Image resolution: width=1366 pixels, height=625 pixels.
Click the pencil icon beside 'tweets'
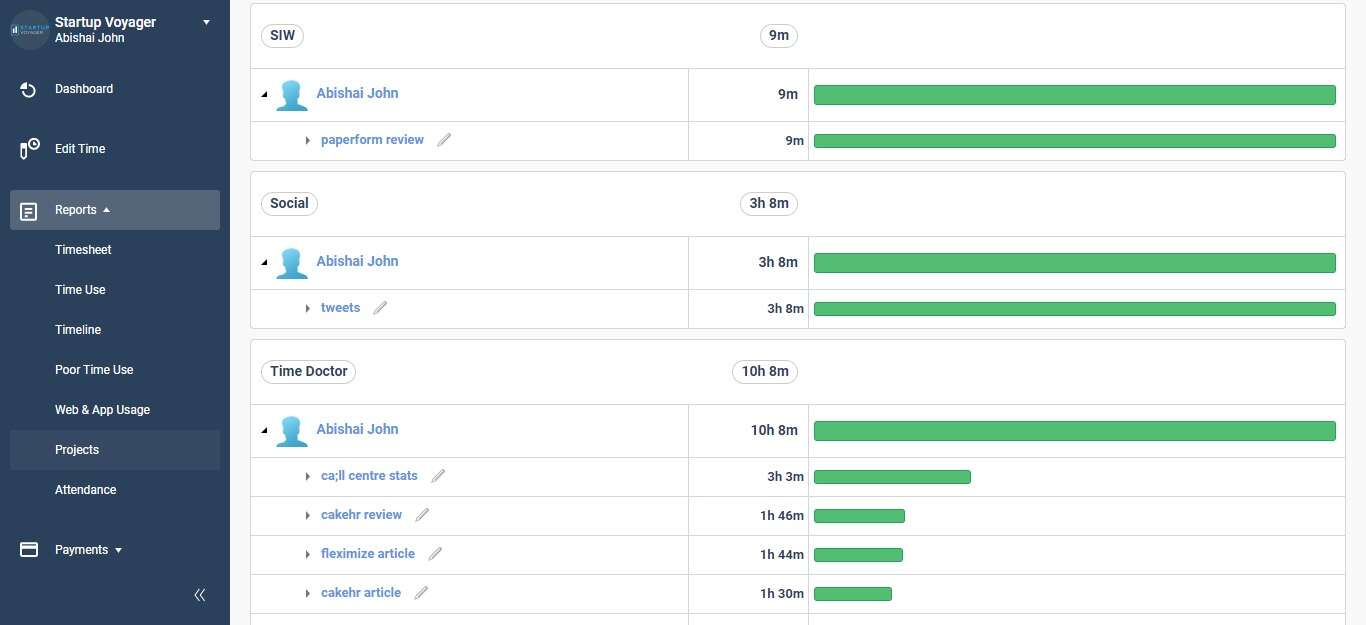click(380, 307)
